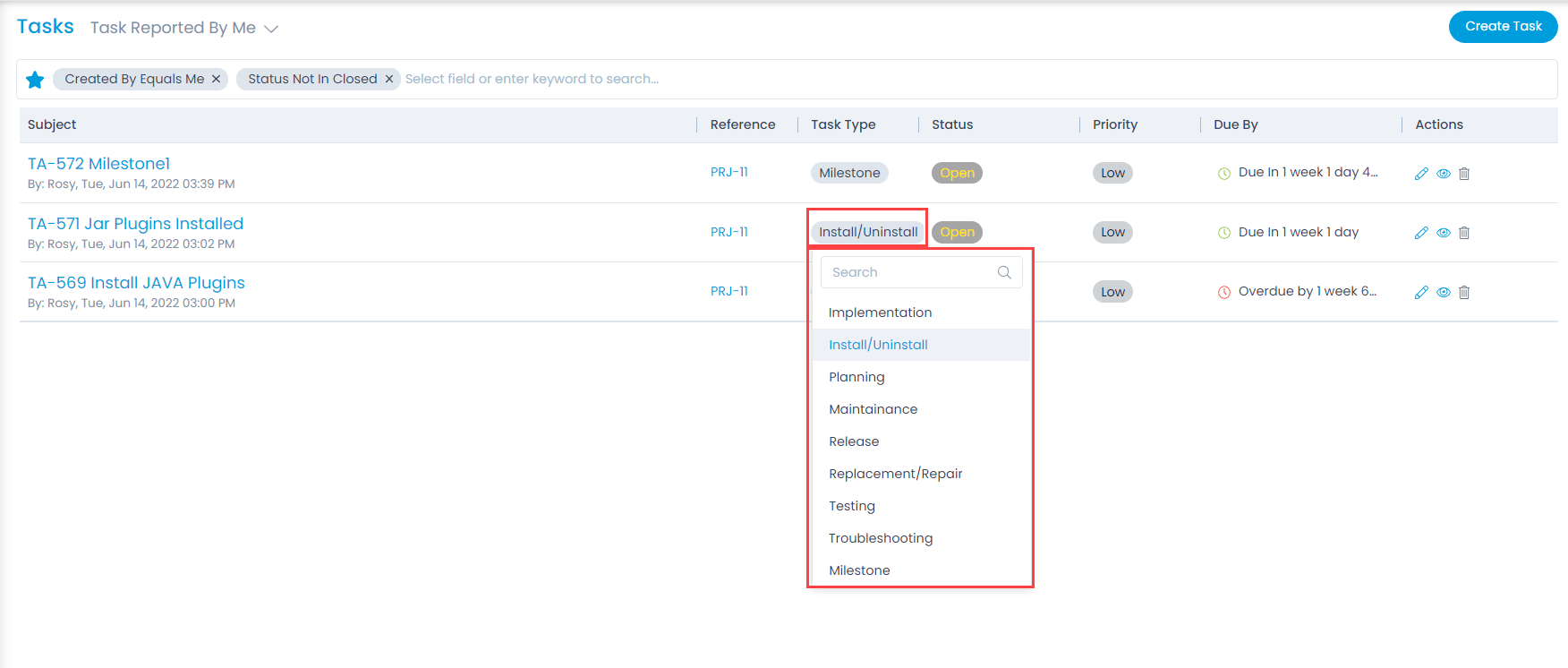Click the magnifier icon in dropdown search

click(1004, 272)
